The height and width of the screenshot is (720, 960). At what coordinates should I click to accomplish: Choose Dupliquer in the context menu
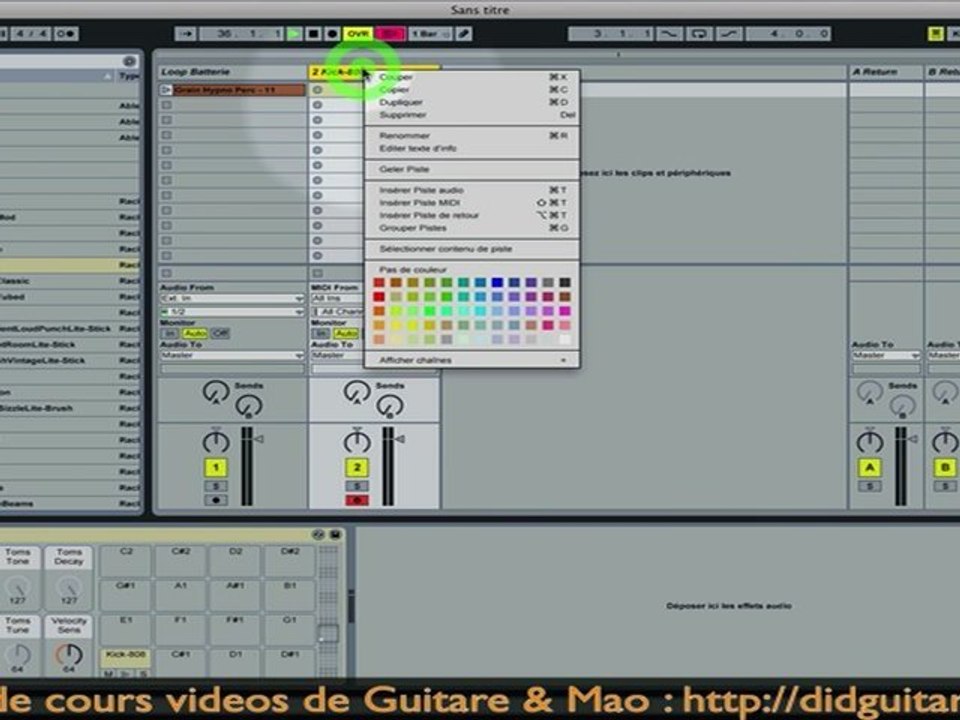[473, 102]
